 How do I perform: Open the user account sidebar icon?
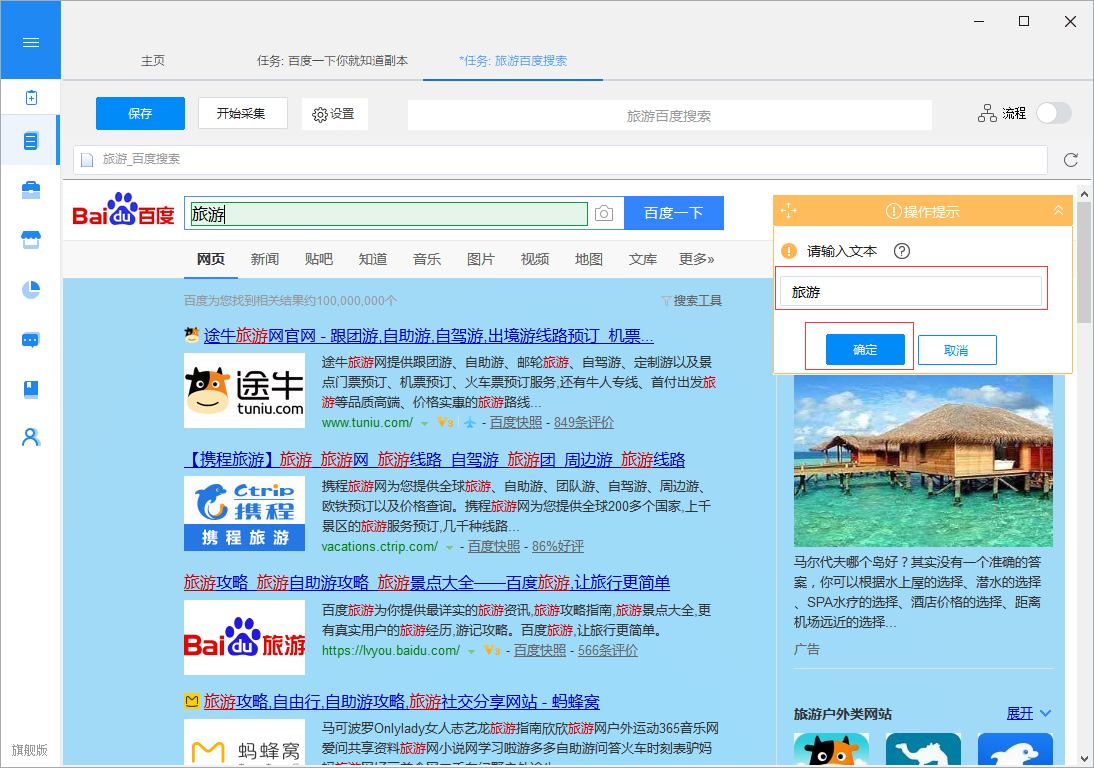[31, 437]
